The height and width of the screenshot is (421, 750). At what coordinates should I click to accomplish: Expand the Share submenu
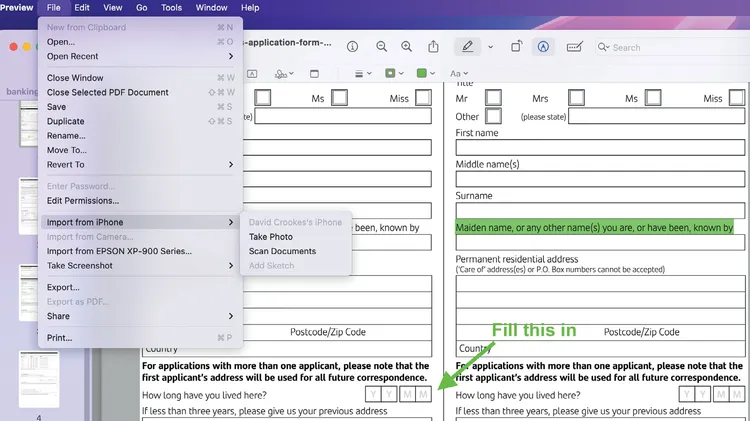tap(140, 316)
